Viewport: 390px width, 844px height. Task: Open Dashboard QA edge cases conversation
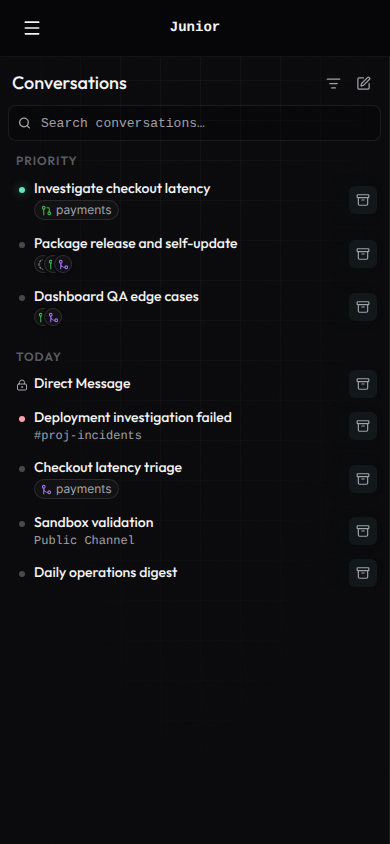coord(116,297)
